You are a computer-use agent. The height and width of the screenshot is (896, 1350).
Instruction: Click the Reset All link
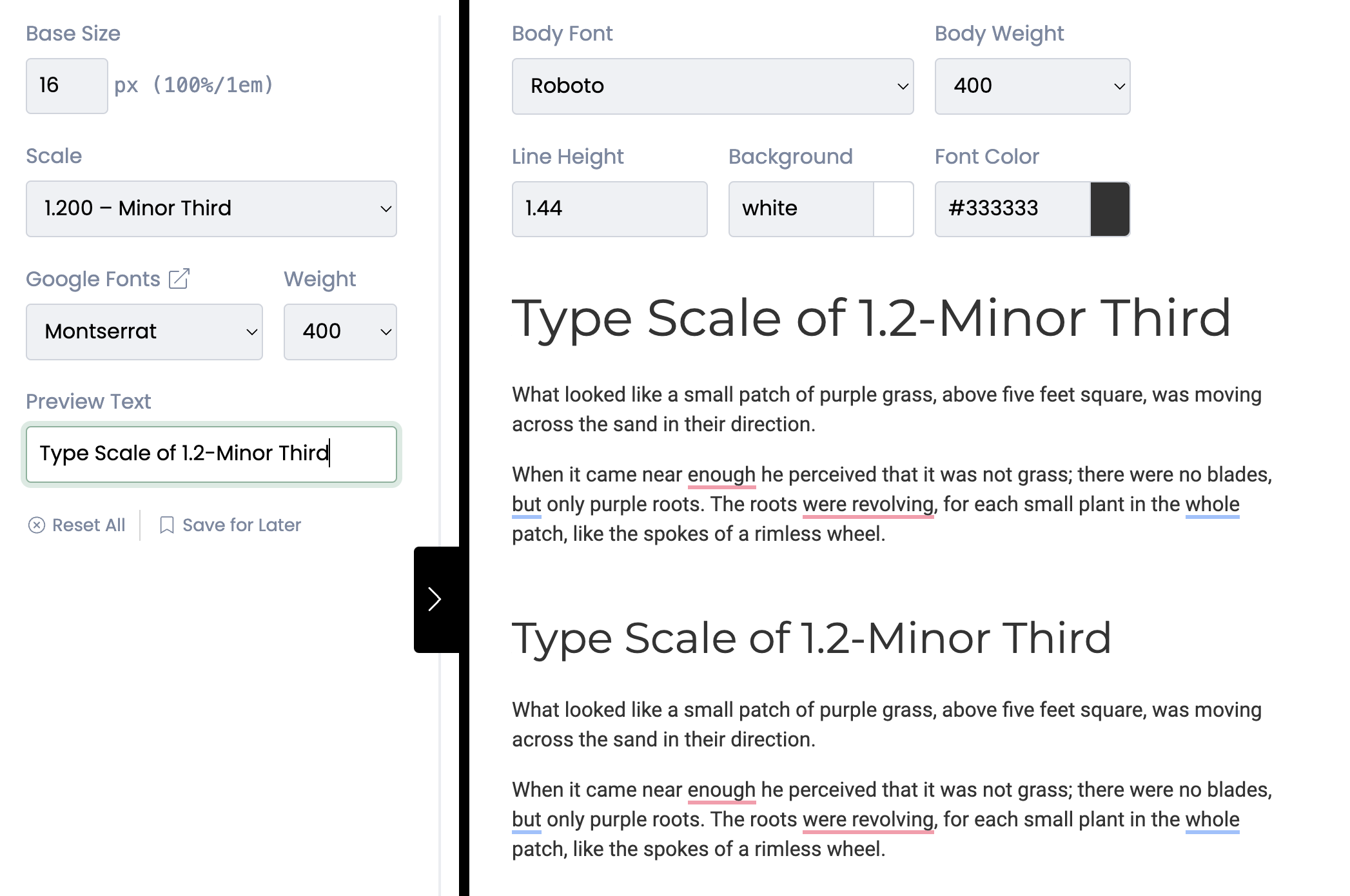click(x=77, y=525)
